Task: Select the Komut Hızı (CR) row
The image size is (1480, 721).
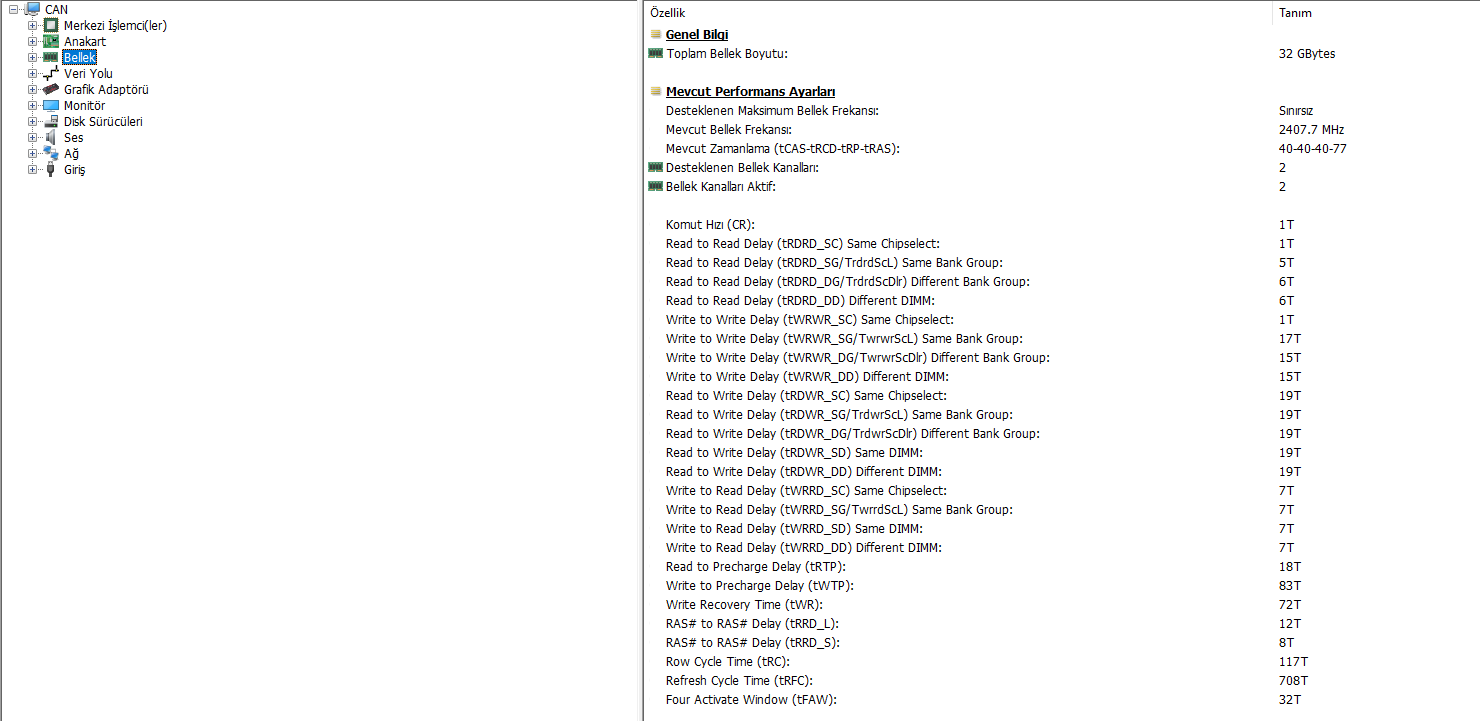Action: pyautogui.click(x=1062, y=224)
